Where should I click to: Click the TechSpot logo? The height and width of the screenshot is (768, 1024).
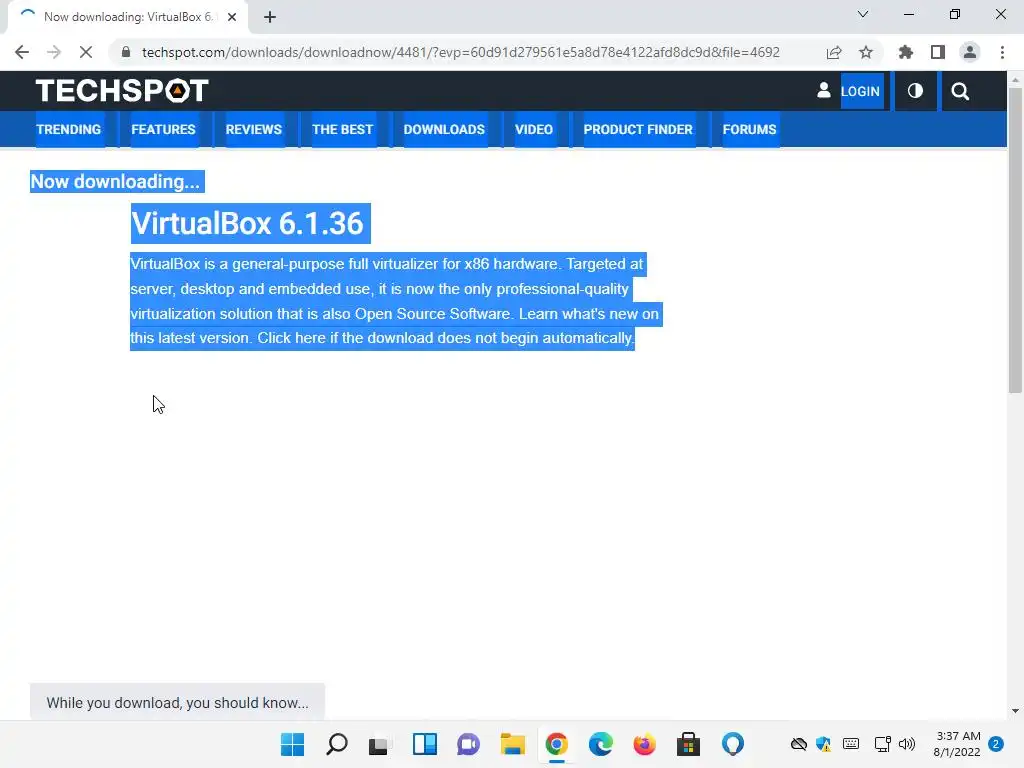pos(122,91)
